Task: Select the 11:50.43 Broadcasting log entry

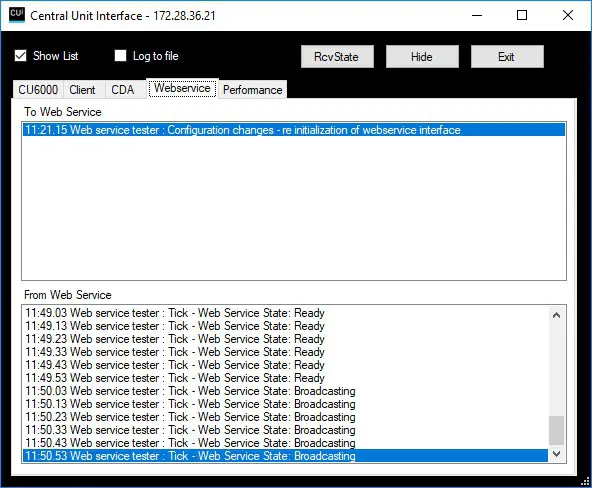Action: (x=285, y=443)
